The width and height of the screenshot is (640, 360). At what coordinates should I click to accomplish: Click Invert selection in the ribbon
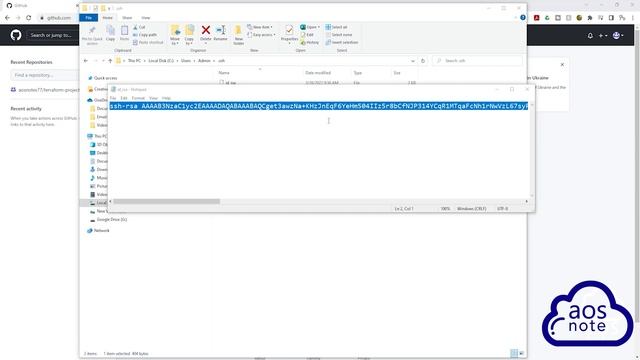coord(342,42)
